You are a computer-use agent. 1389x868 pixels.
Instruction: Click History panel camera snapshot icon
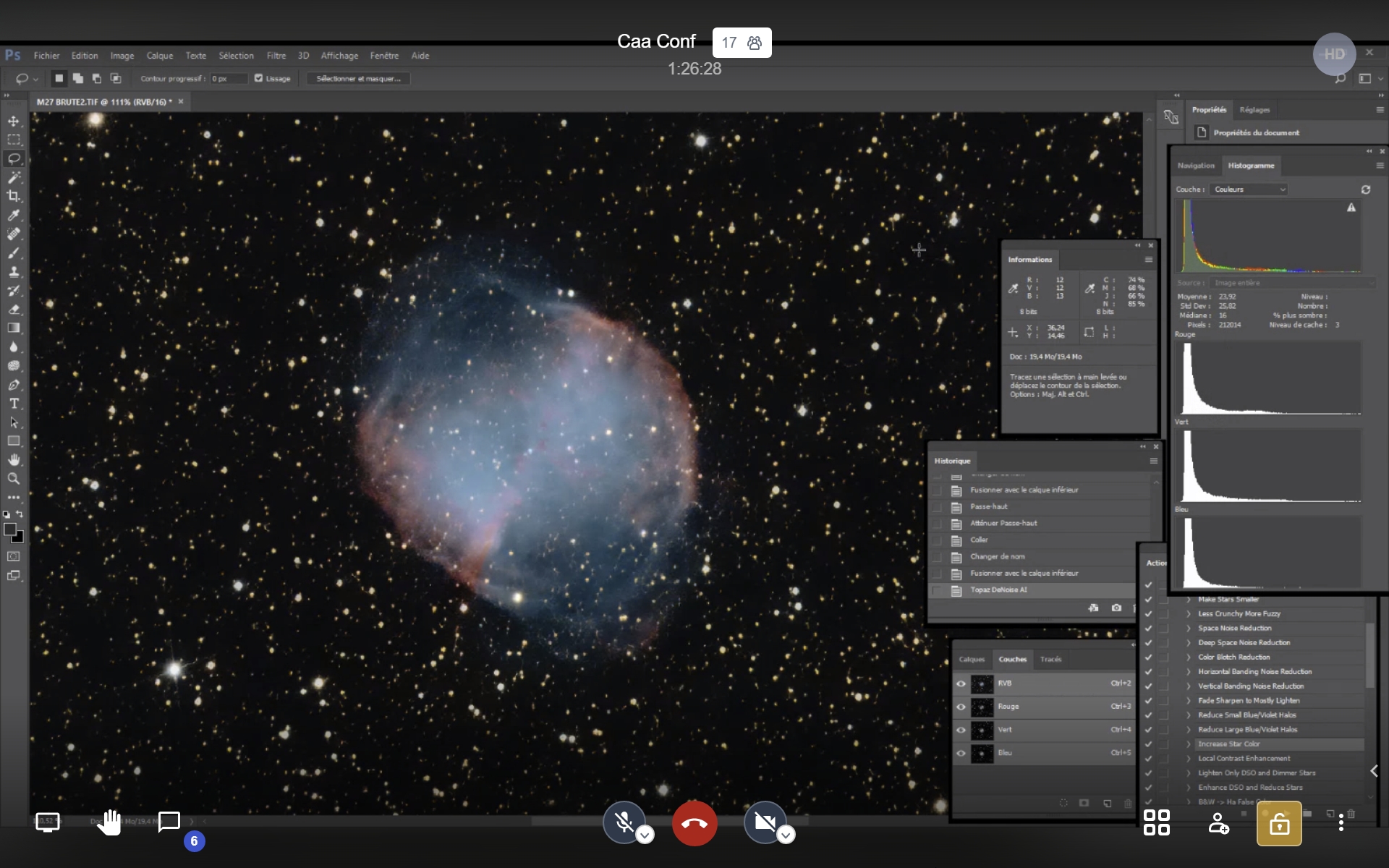[x=1116, y=608]
